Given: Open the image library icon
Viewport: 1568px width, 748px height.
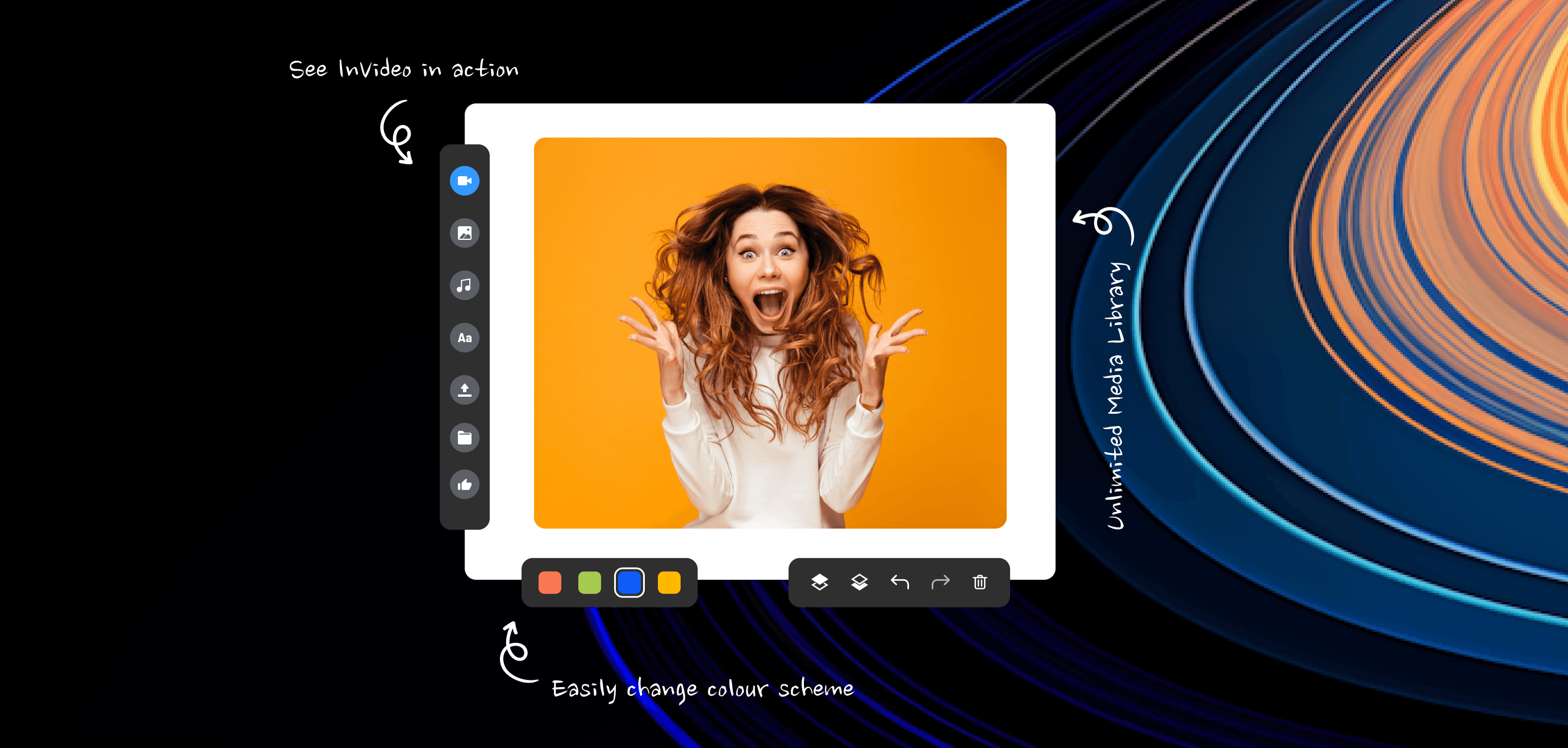Looking at the screenshot, I should tap(465, 233).
